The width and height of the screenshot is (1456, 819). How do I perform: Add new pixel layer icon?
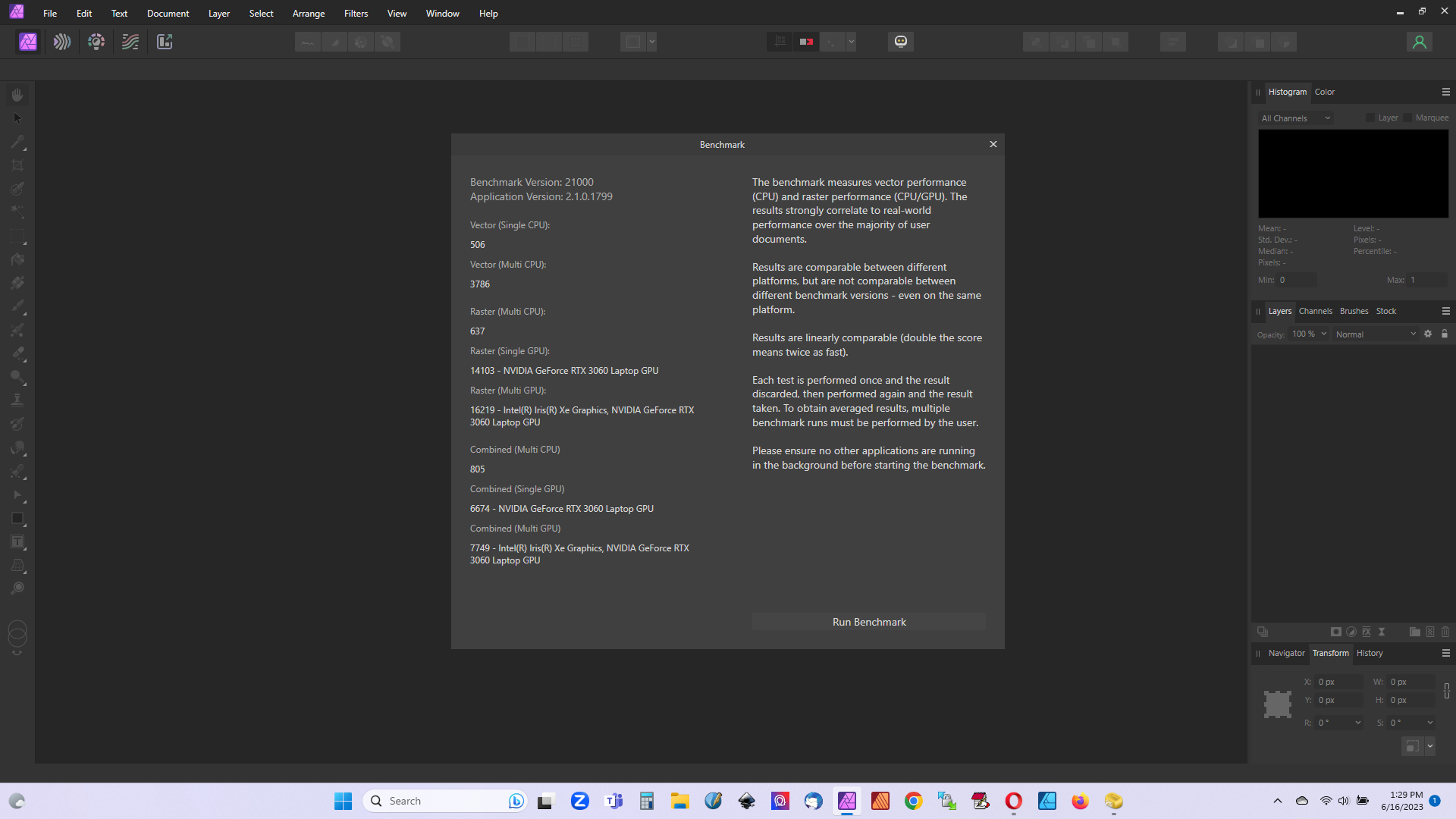click(x=1430, y=632)
